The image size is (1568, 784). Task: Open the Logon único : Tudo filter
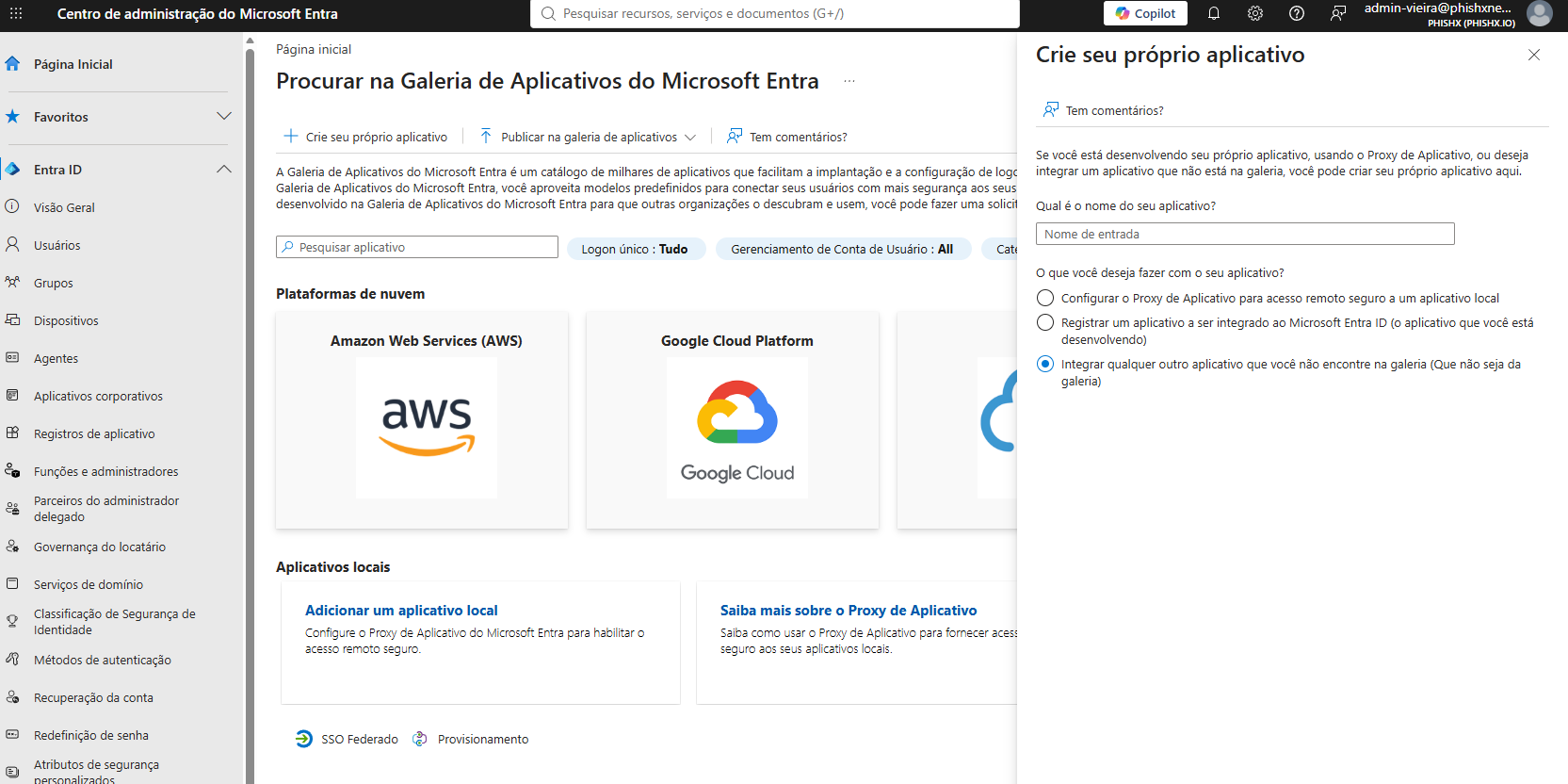tap(636, 249)
